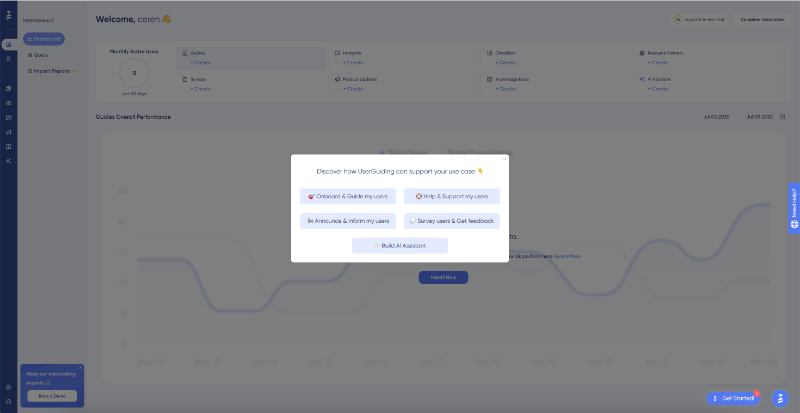Click Create under Resource Centers
Viewport: 800px width, 413px height.
(658, 63)
